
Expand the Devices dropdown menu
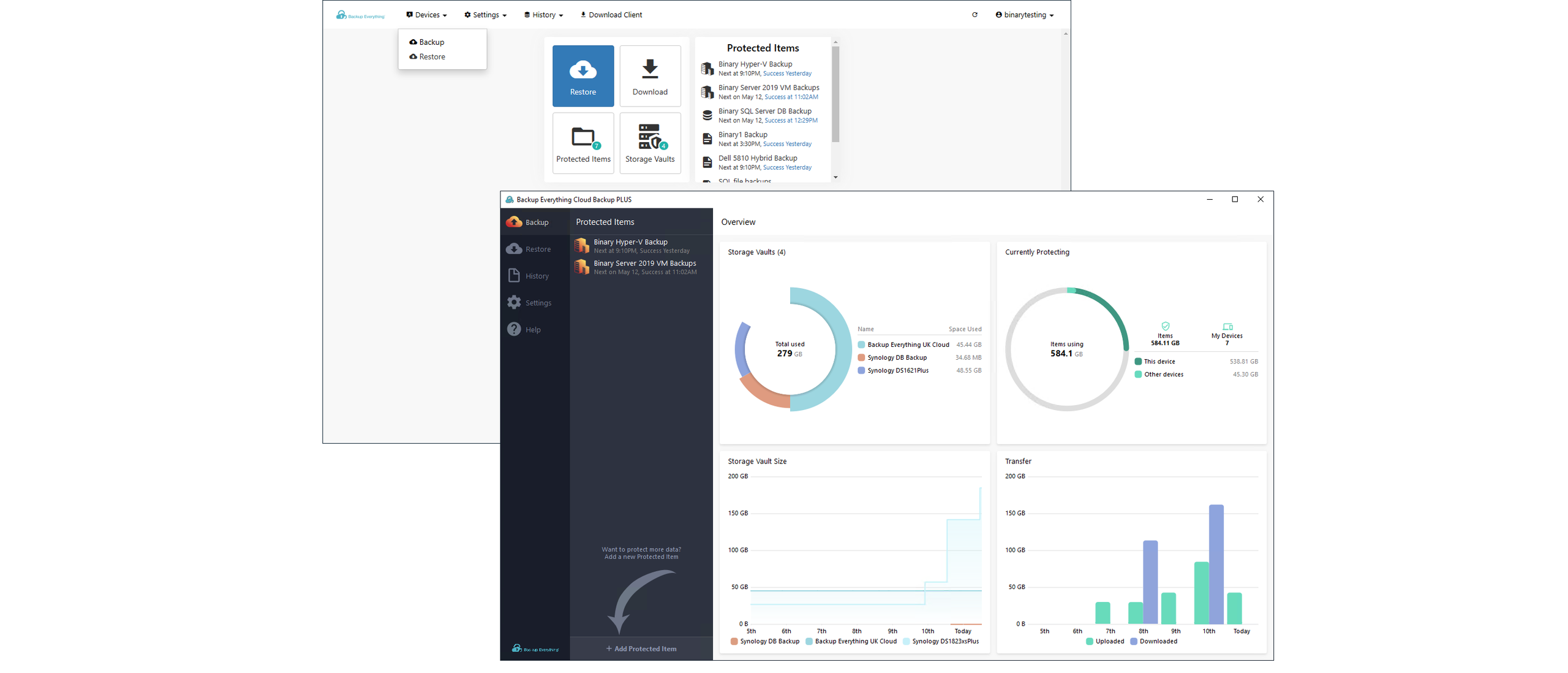426,15
